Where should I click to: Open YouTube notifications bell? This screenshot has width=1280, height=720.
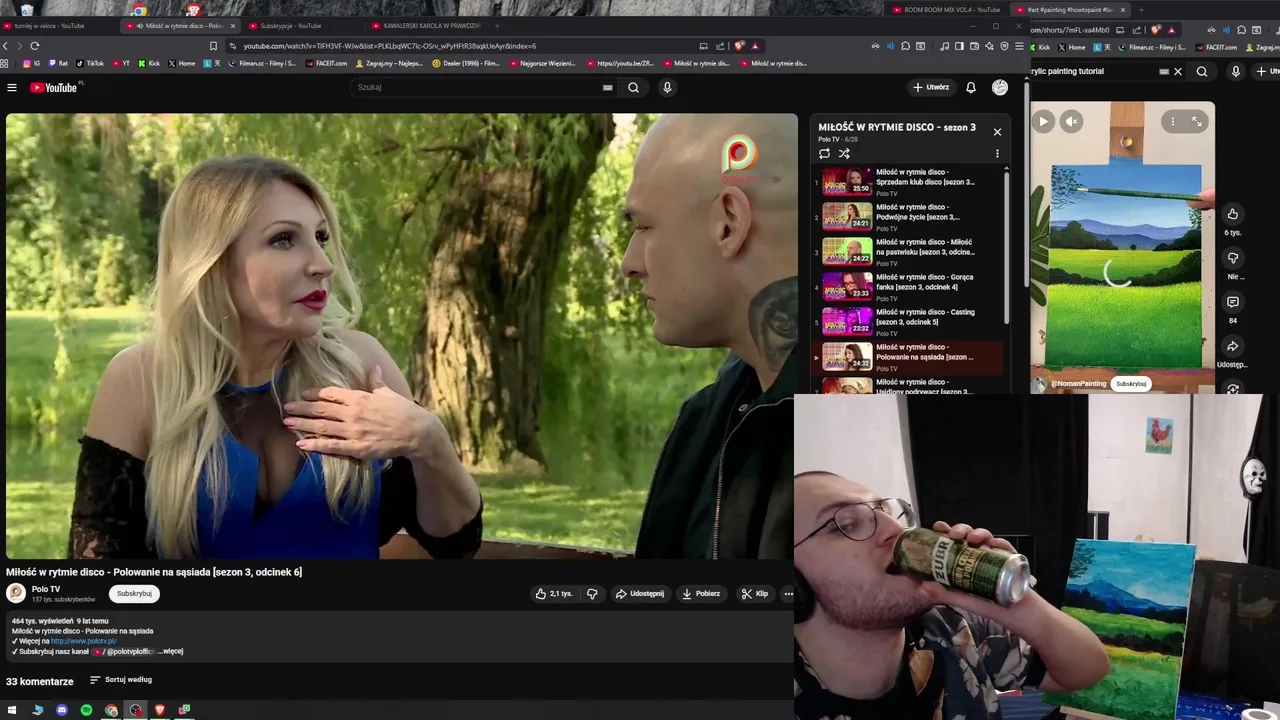click(970, 88)
